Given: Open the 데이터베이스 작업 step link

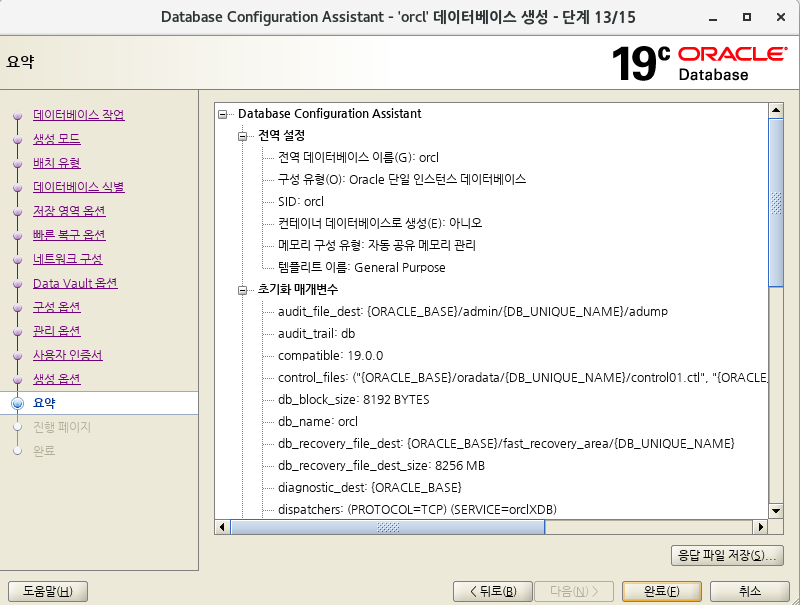Looking at the screenshot, I should pyautogui.click(x=79, y=115).
